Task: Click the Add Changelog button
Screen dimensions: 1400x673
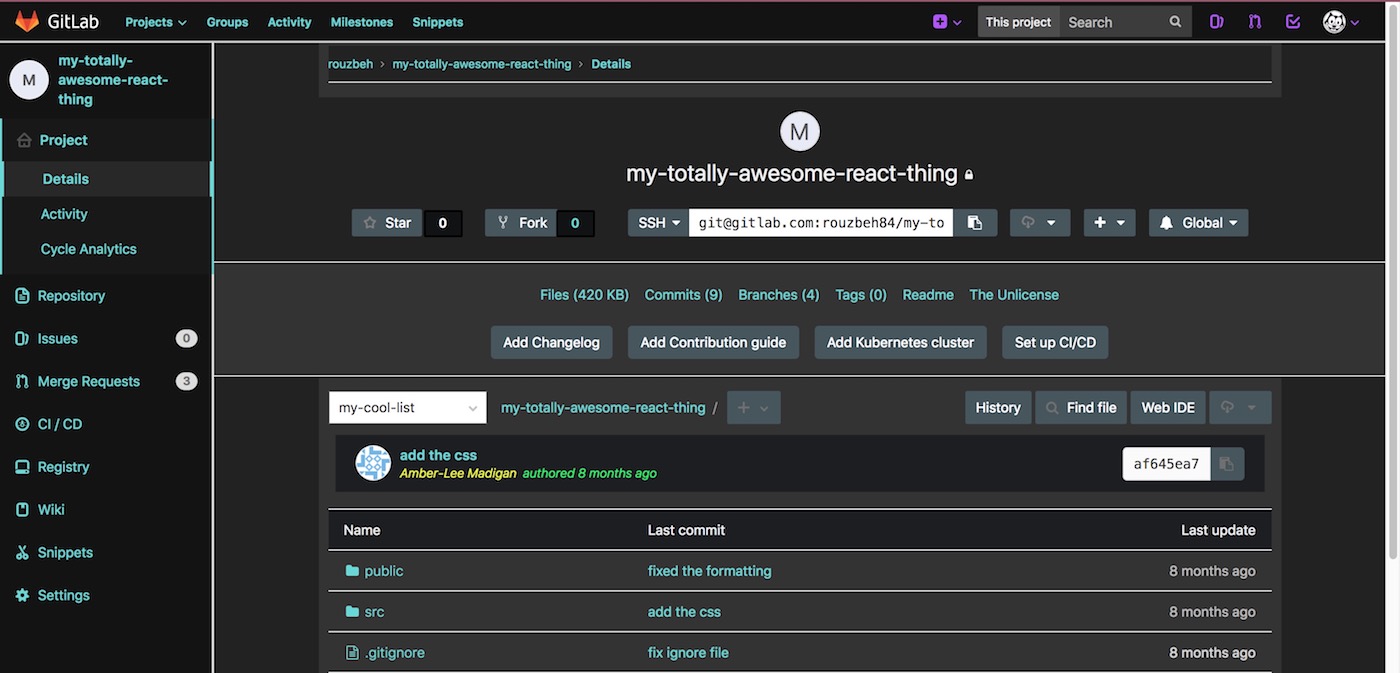Action: (551, 342)
